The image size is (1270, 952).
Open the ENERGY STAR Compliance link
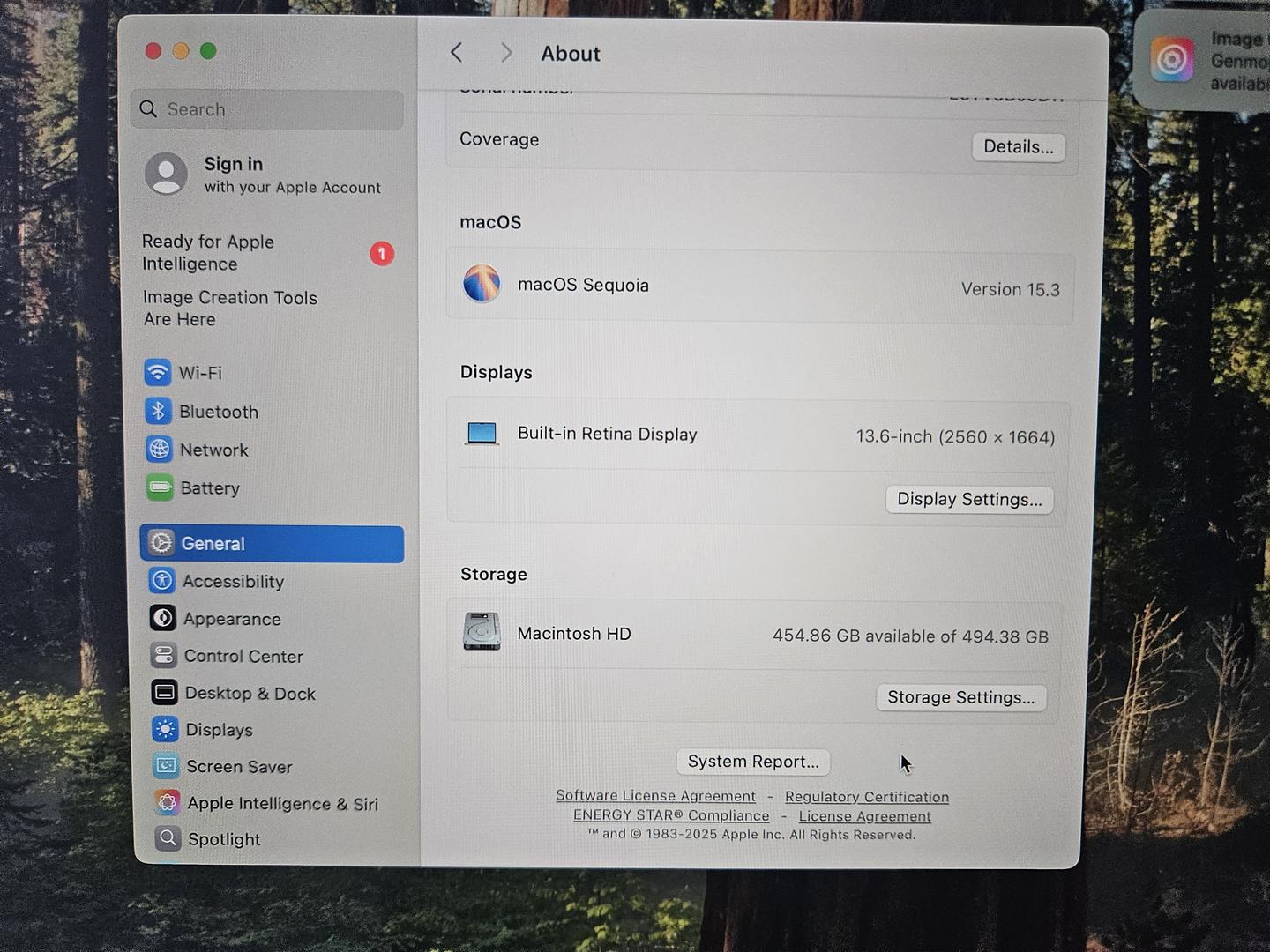pos(671,815)
